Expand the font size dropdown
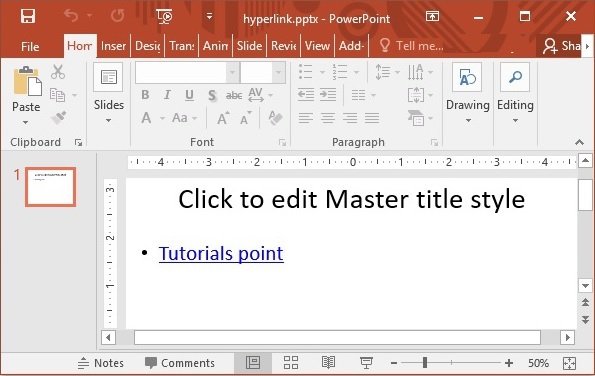This screenshot has height=376, width=595. 279,72
